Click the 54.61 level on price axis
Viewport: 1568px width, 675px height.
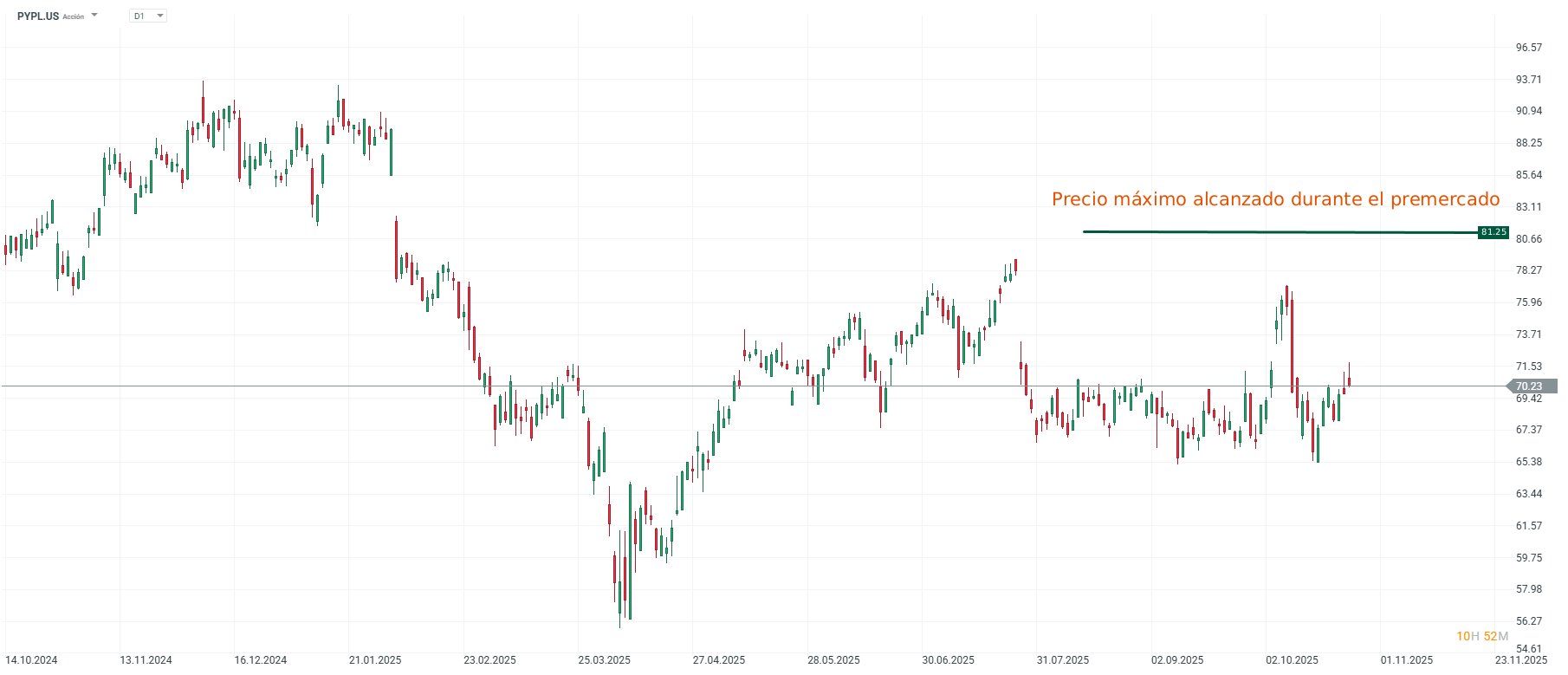click(1529, 648)
